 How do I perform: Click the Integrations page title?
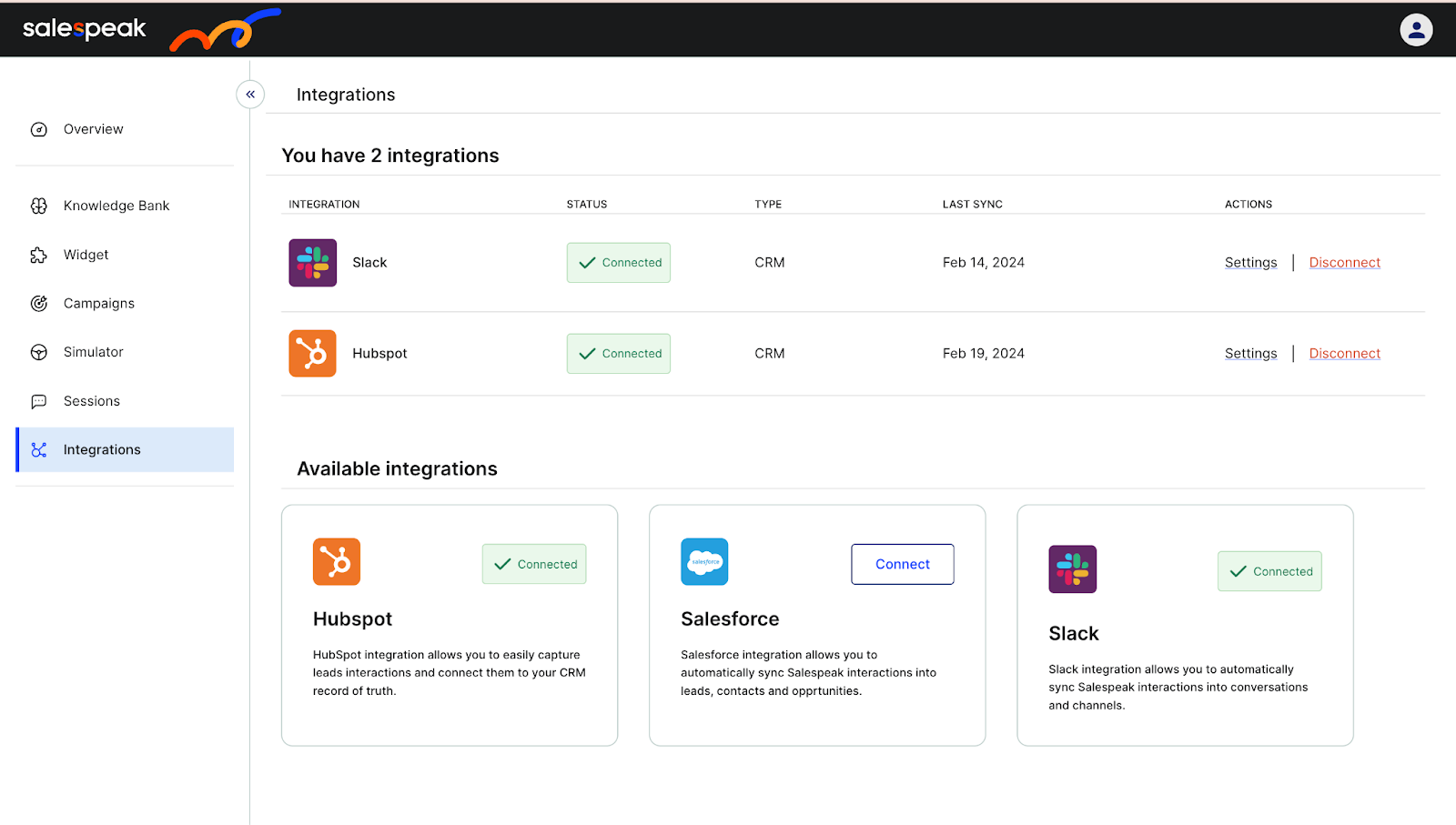(346, 95)
